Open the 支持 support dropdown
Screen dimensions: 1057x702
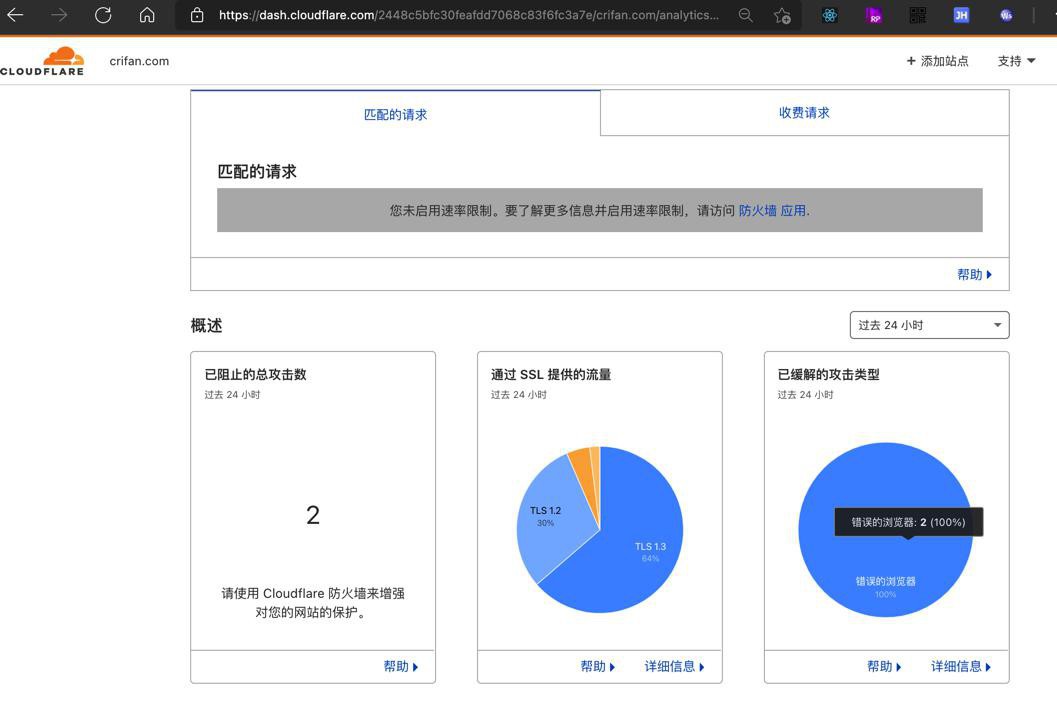1017,61
